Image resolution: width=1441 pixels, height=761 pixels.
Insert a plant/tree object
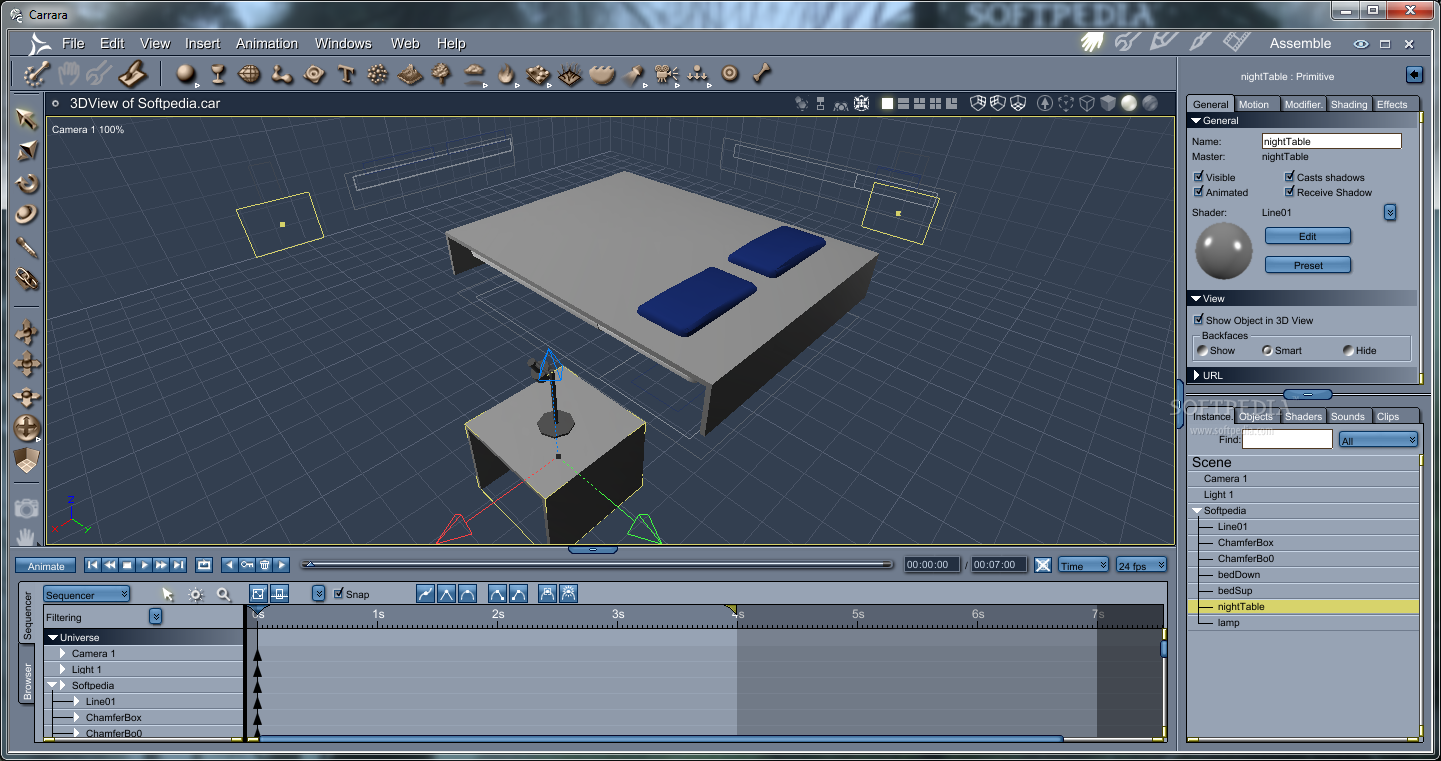click(x=441, y=73)
